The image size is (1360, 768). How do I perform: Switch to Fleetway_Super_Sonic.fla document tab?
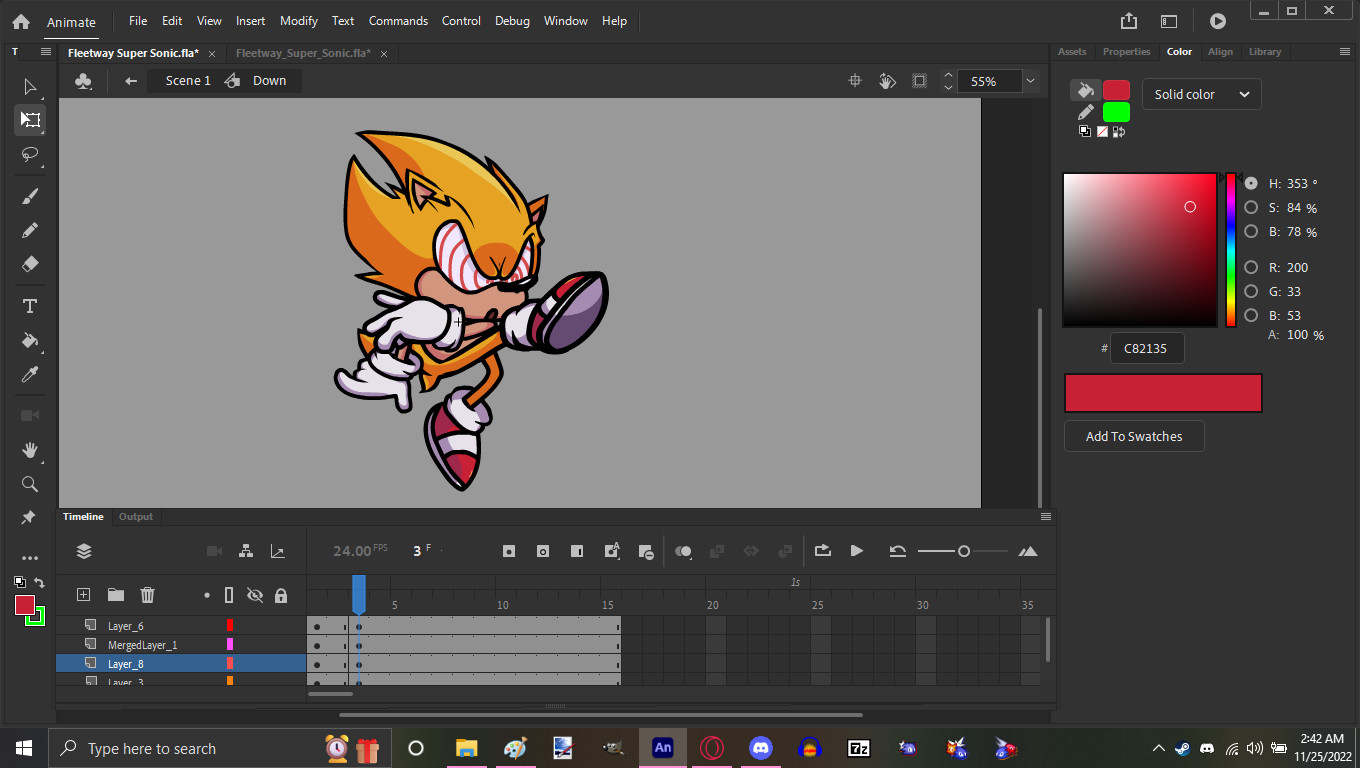(x=304, y=53)
